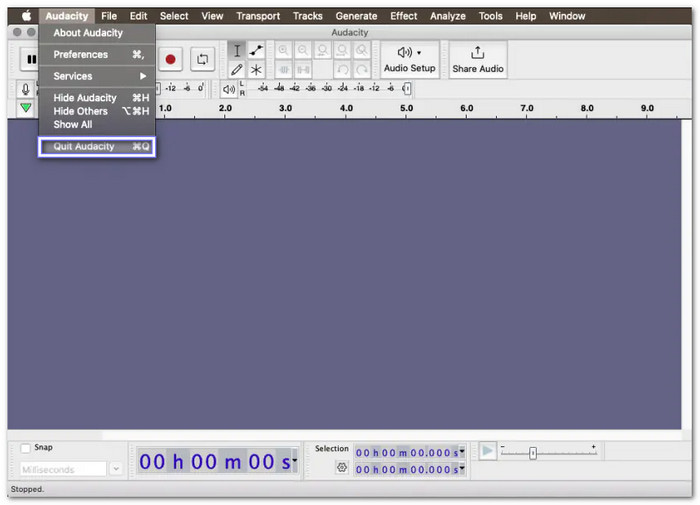Click the Share Audio button
The width and height of the screenshot is (700, 505).
478,59
